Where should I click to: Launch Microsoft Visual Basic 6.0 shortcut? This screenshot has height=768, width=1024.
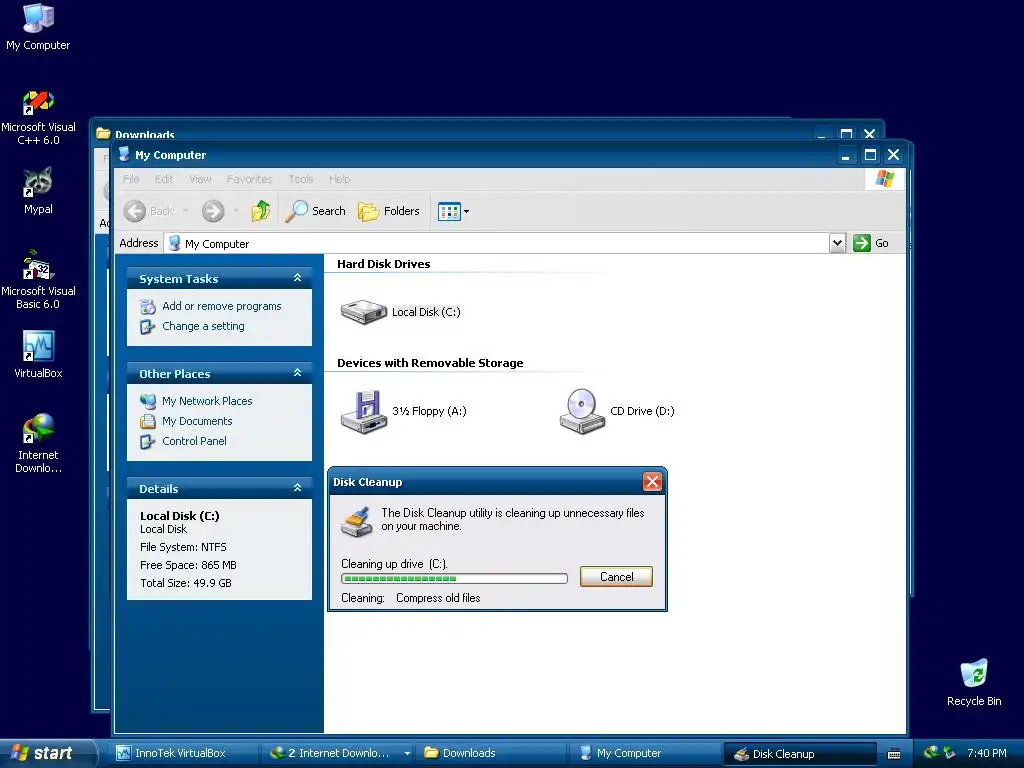click(x=38, y=280)
